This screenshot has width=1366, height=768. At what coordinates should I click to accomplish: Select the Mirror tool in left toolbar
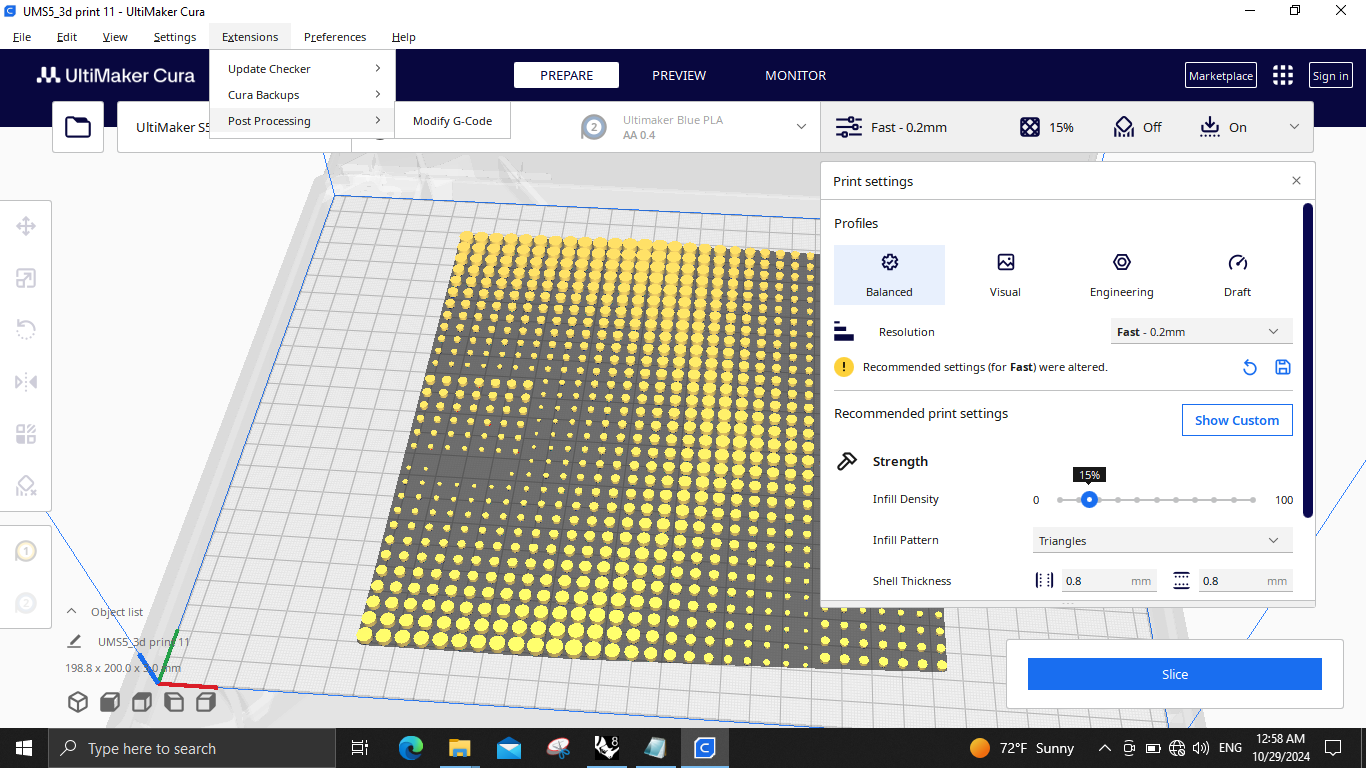pos(26,382)
